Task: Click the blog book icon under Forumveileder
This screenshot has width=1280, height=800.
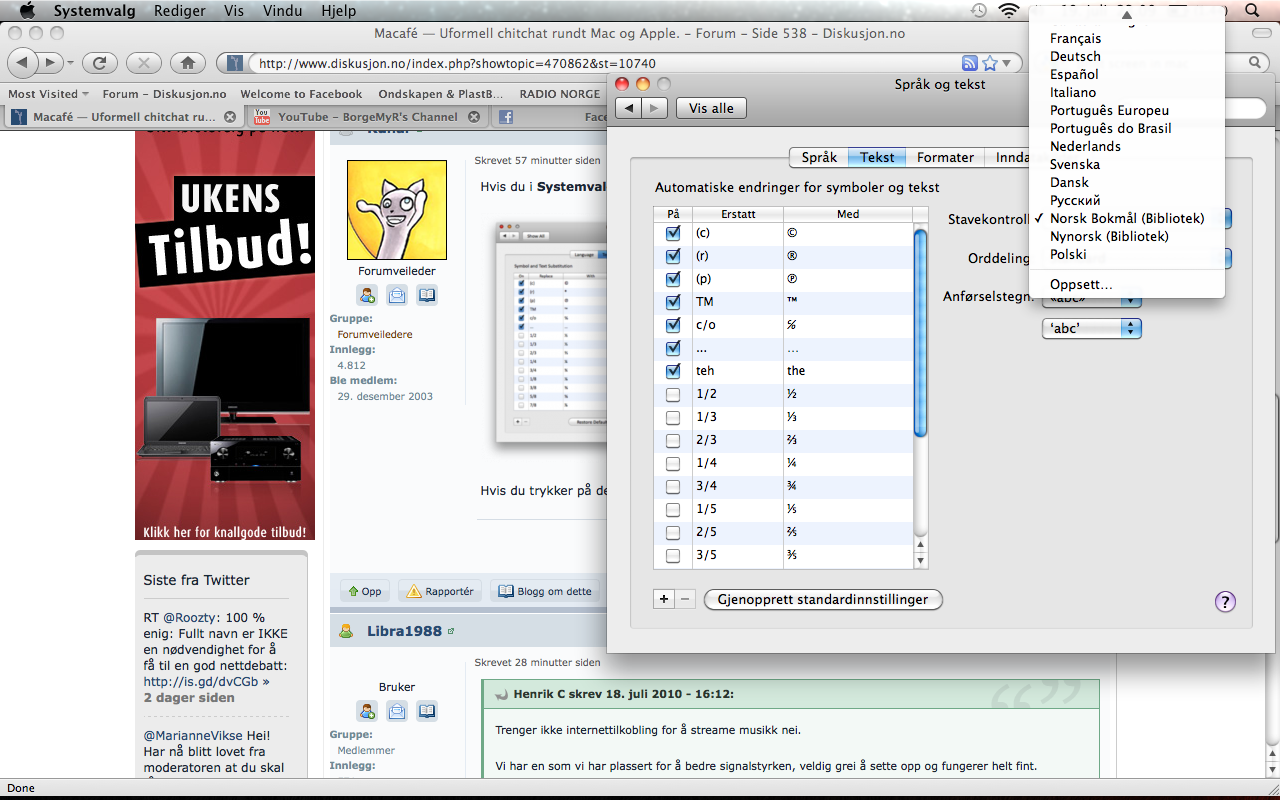Action: (427, 295)
